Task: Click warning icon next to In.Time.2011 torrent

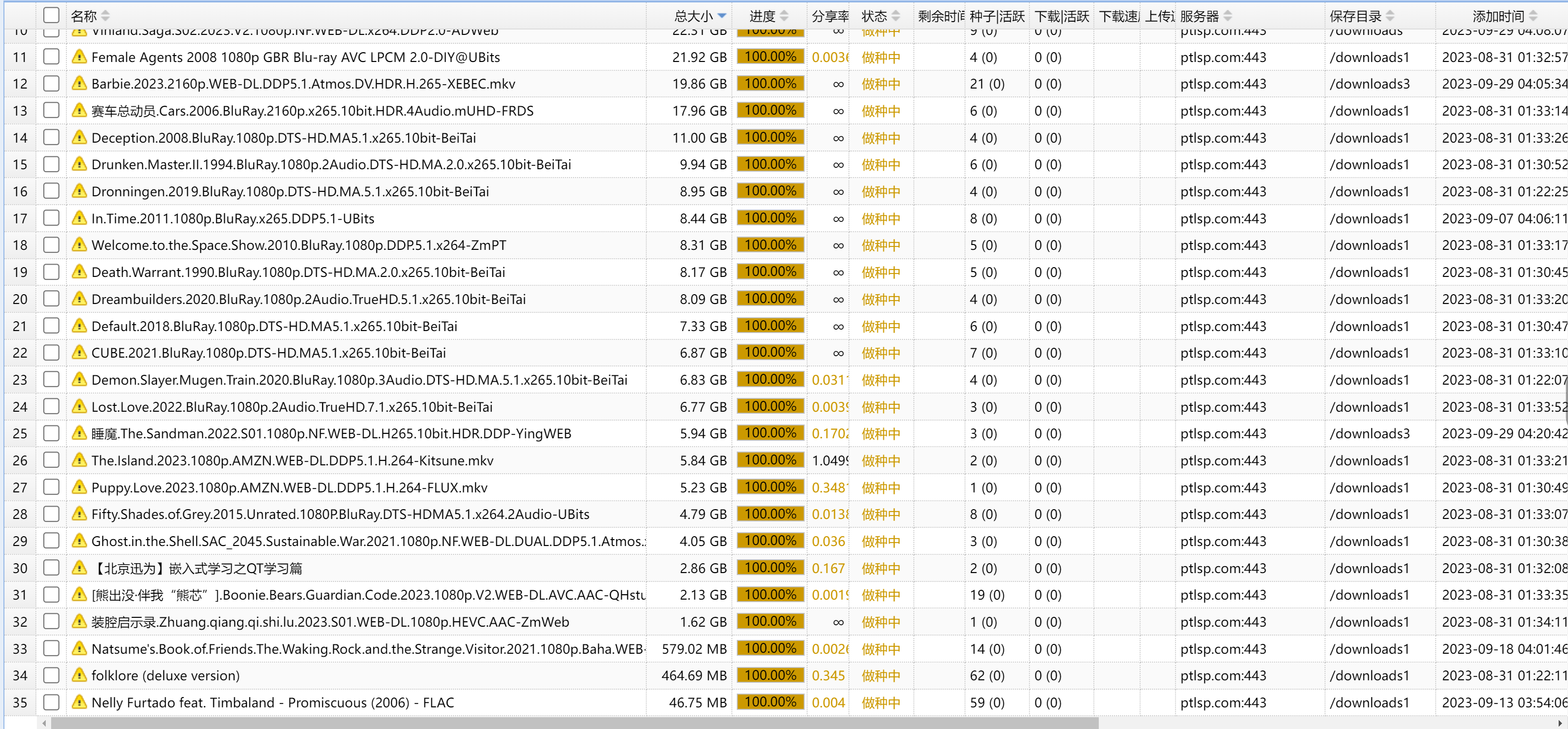Action: point(79,218)
